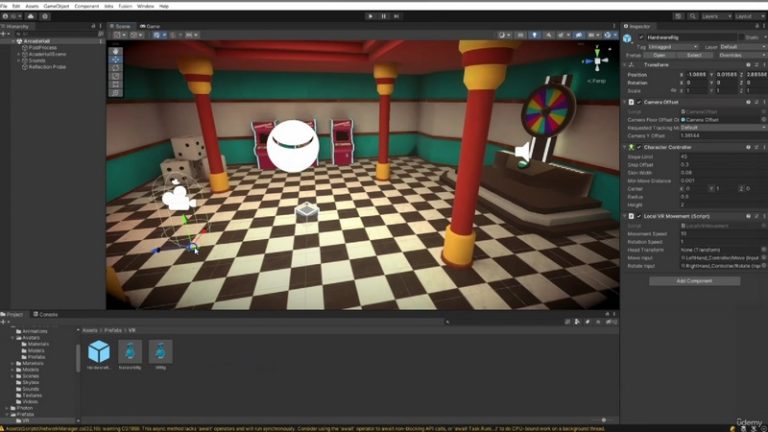The image size is (768, 432).
Task: Select the Rect transform tool
Action: point(116,84)
